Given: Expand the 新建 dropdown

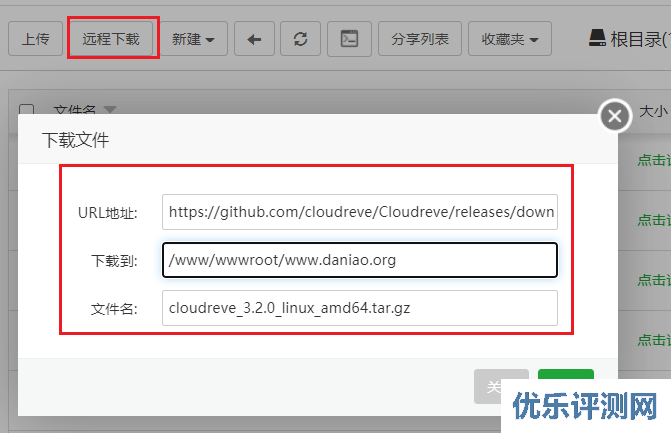Looking at the screenshot, I should pos(193,39).
